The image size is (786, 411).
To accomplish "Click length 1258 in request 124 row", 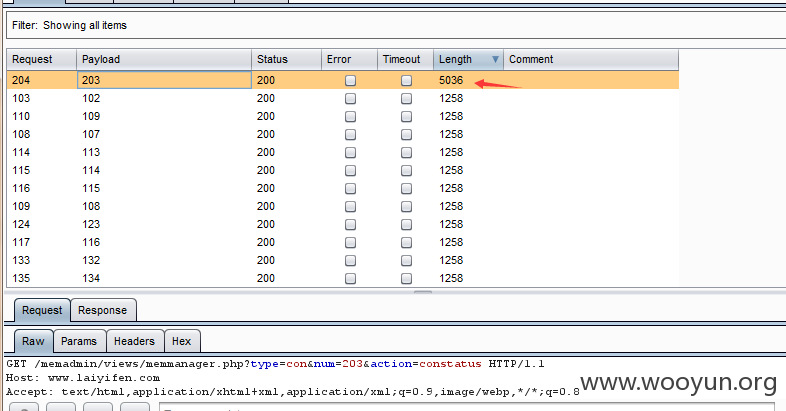I will pos(451,225).
